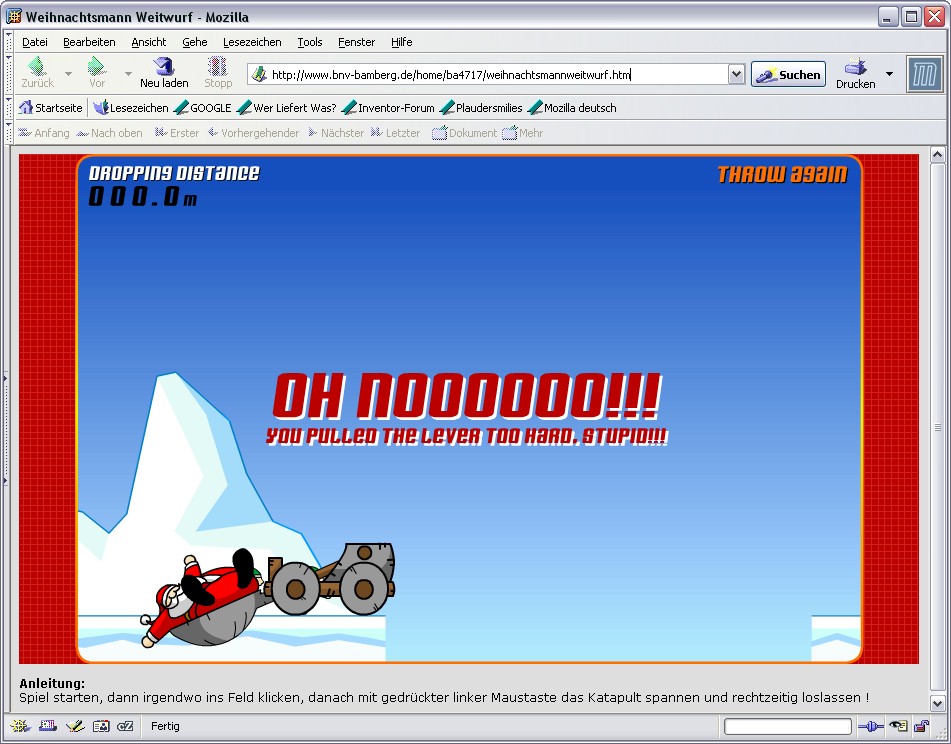The image size is (951, 744).
Task: Open the Mozilla deutsch bookmark
Action: pyautogui.click(x=572, y=108)
